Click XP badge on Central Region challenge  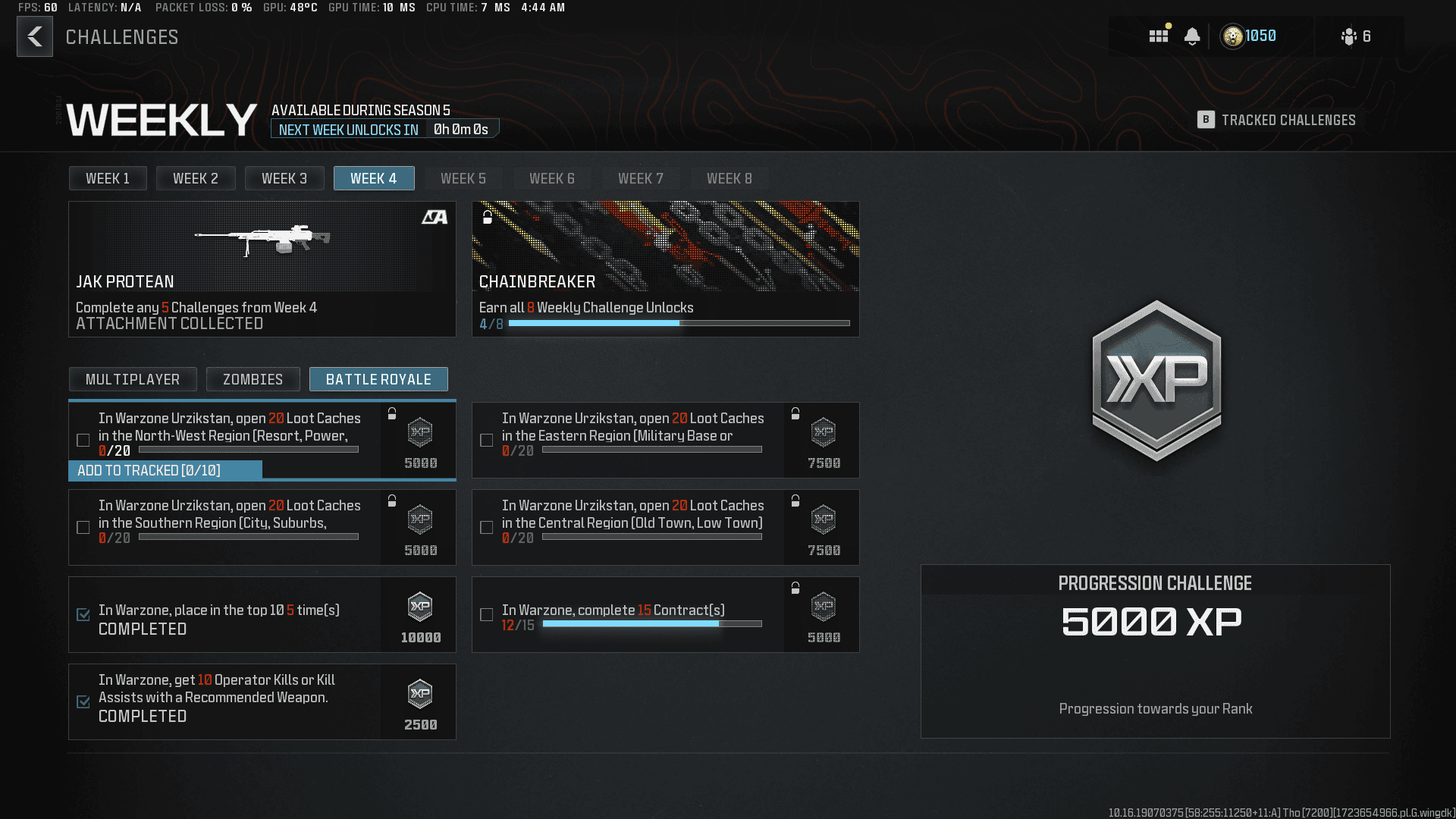coord(824,519)
